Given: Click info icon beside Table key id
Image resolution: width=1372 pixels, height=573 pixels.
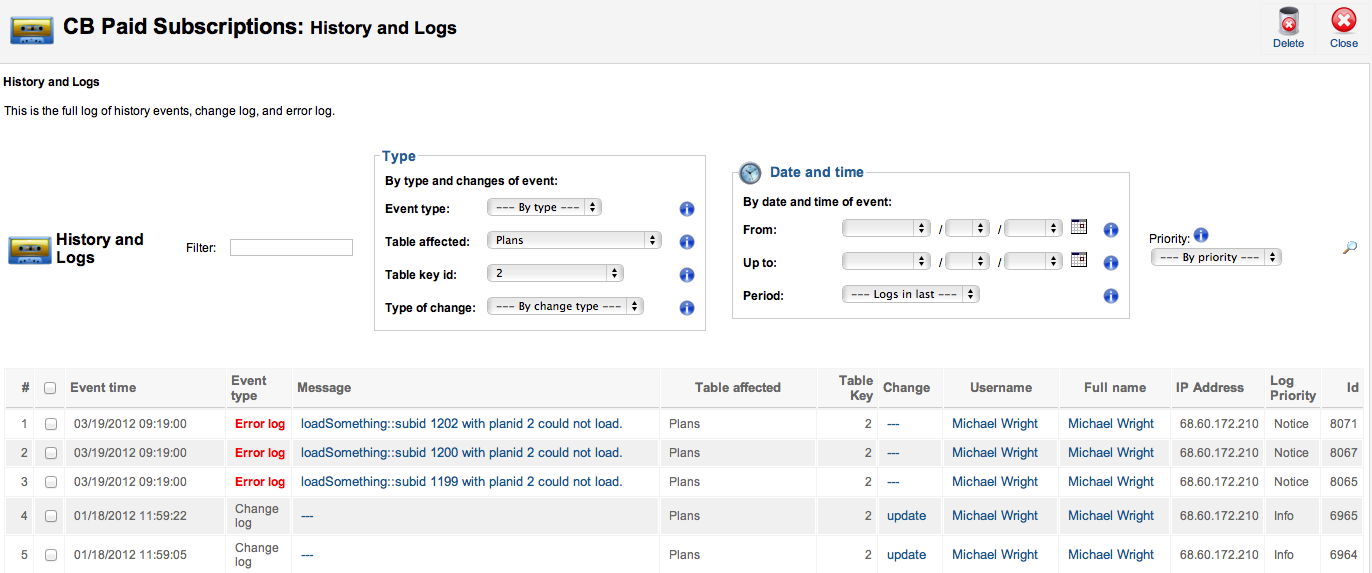Looking at the screenshot, I should (687, 275).
